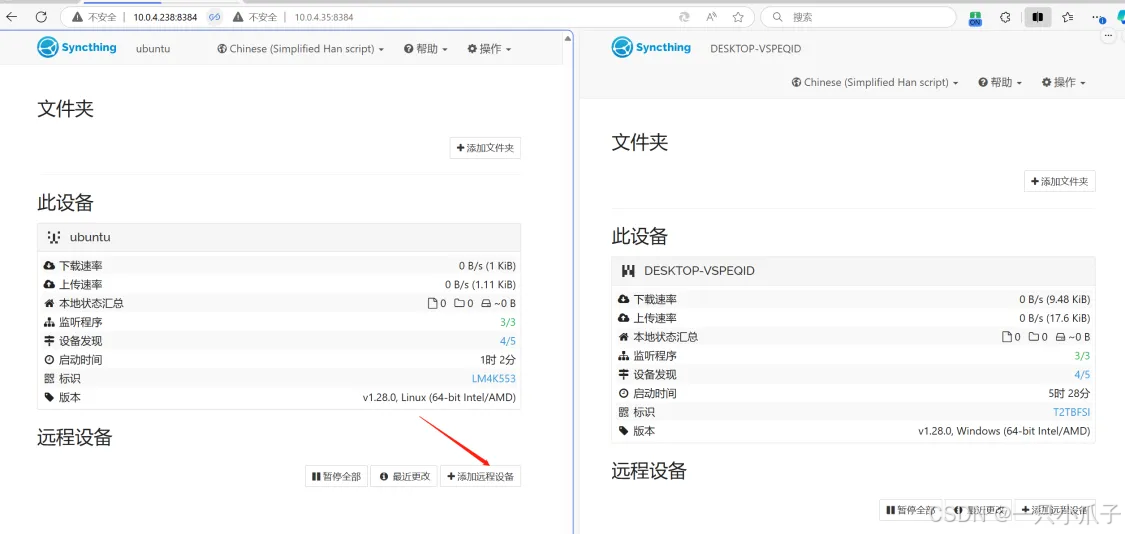The height and width of the screenshot is (534, 1125).
Task: Click local state home icon in ubuntu pane
Action: (49, 303)
